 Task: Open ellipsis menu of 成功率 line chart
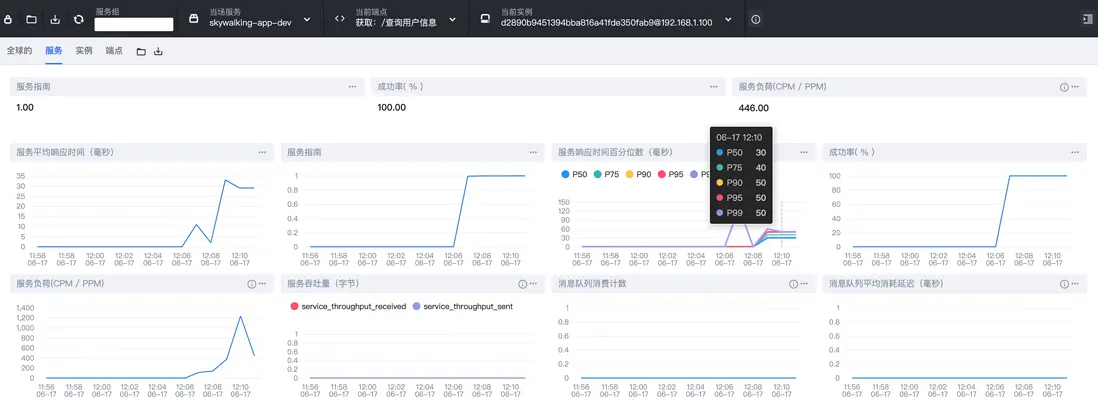[x=1075, y=152]
